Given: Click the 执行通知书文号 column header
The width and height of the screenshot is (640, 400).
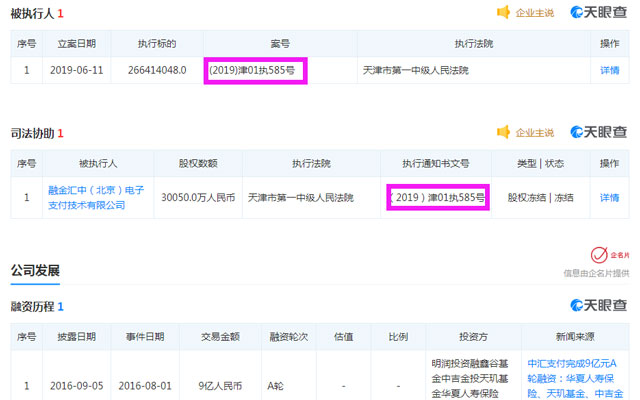Looking at the screenshot, I should pyautogui.click(x=436, y=163).
